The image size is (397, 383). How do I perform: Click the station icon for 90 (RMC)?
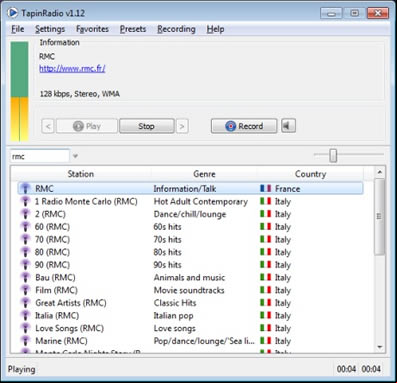(25, 265)
